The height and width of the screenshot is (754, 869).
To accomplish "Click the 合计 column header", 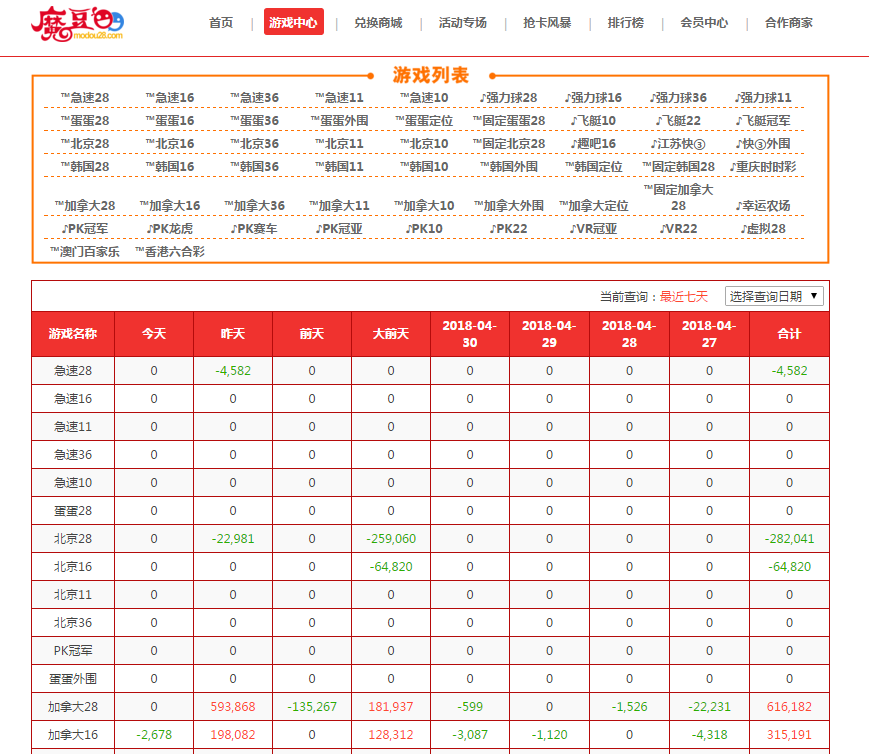I will (788, 334).
